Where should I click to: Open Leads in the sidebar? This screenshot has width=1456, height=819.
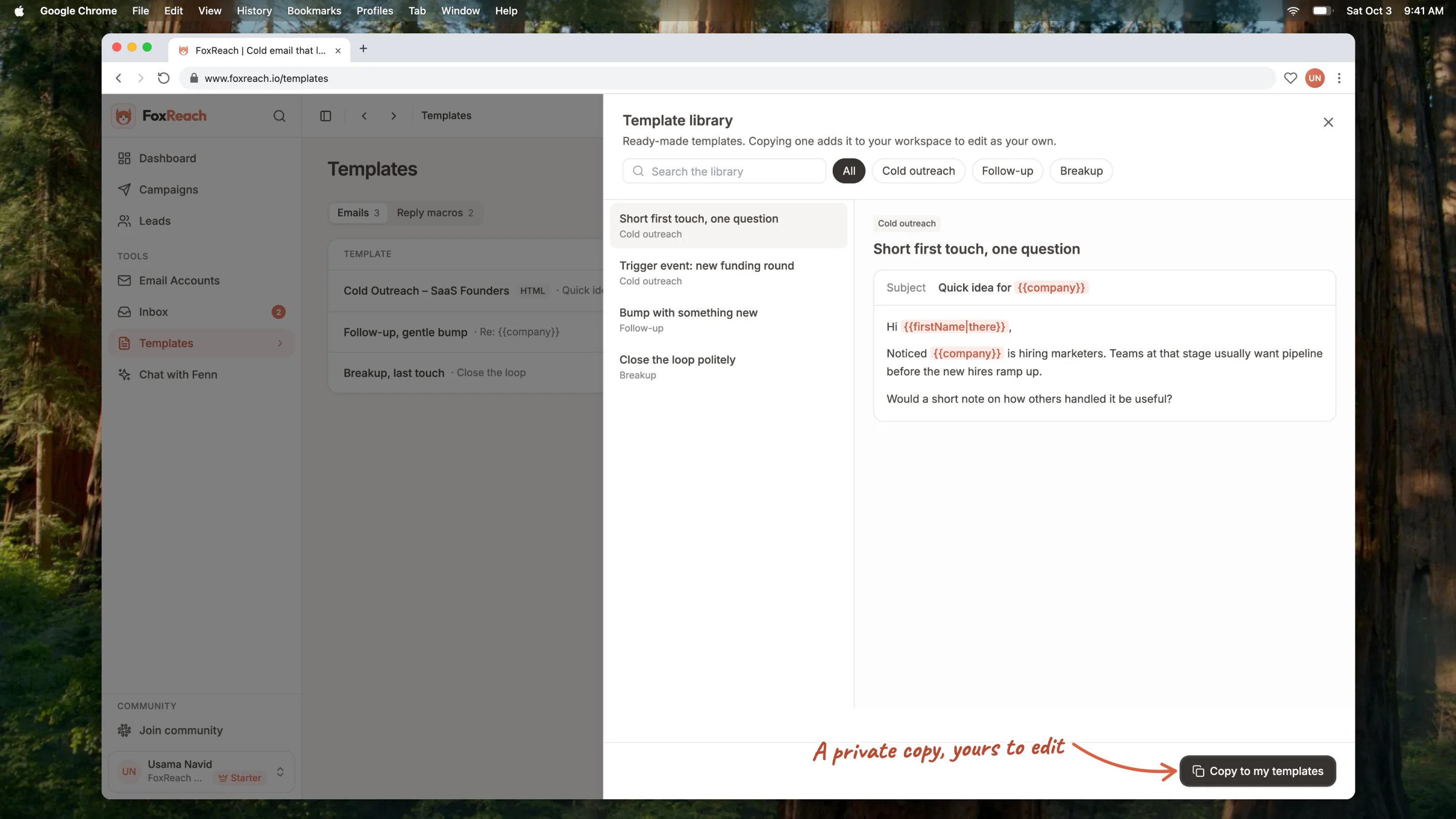tap(201, 221)
